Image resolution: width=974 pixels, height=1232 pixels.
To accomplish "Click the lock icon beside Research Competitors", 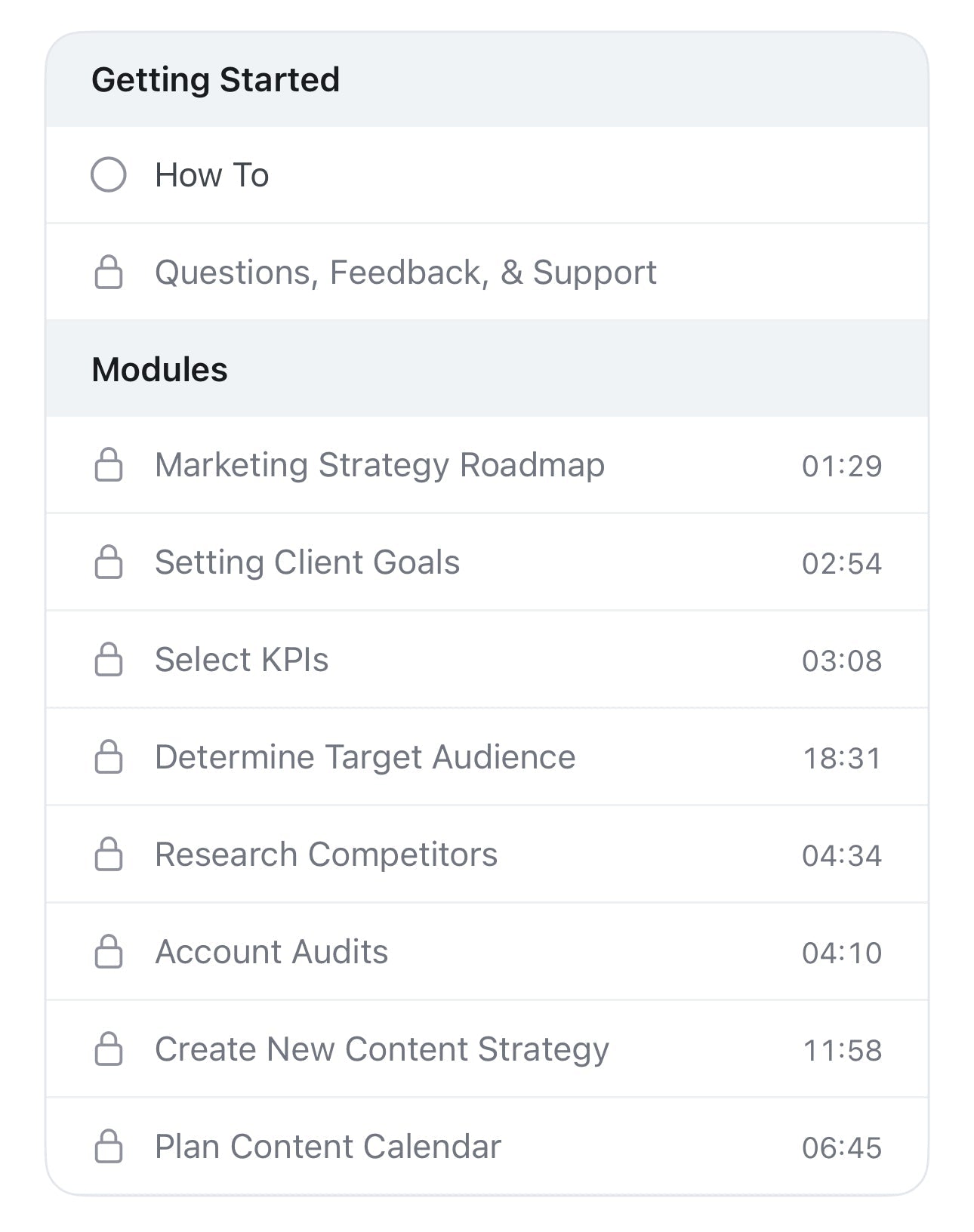I will tap(109, 855).
